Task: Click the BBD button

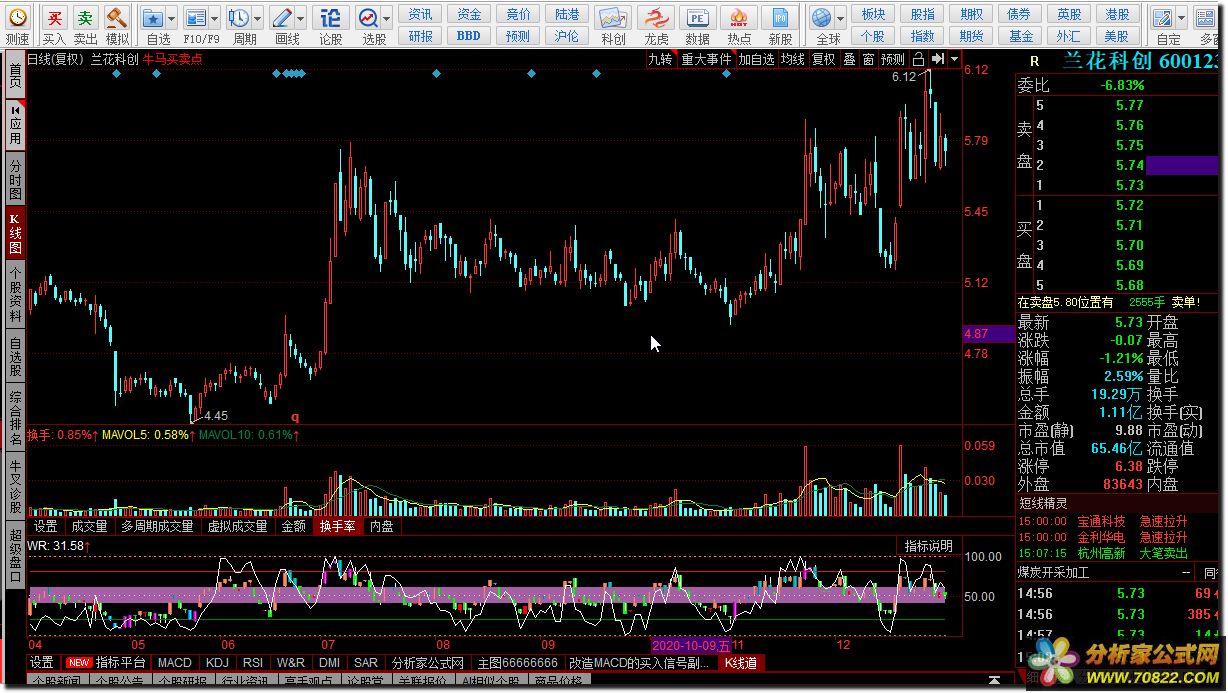Action: pyautogui.click(x=469, y=35)
